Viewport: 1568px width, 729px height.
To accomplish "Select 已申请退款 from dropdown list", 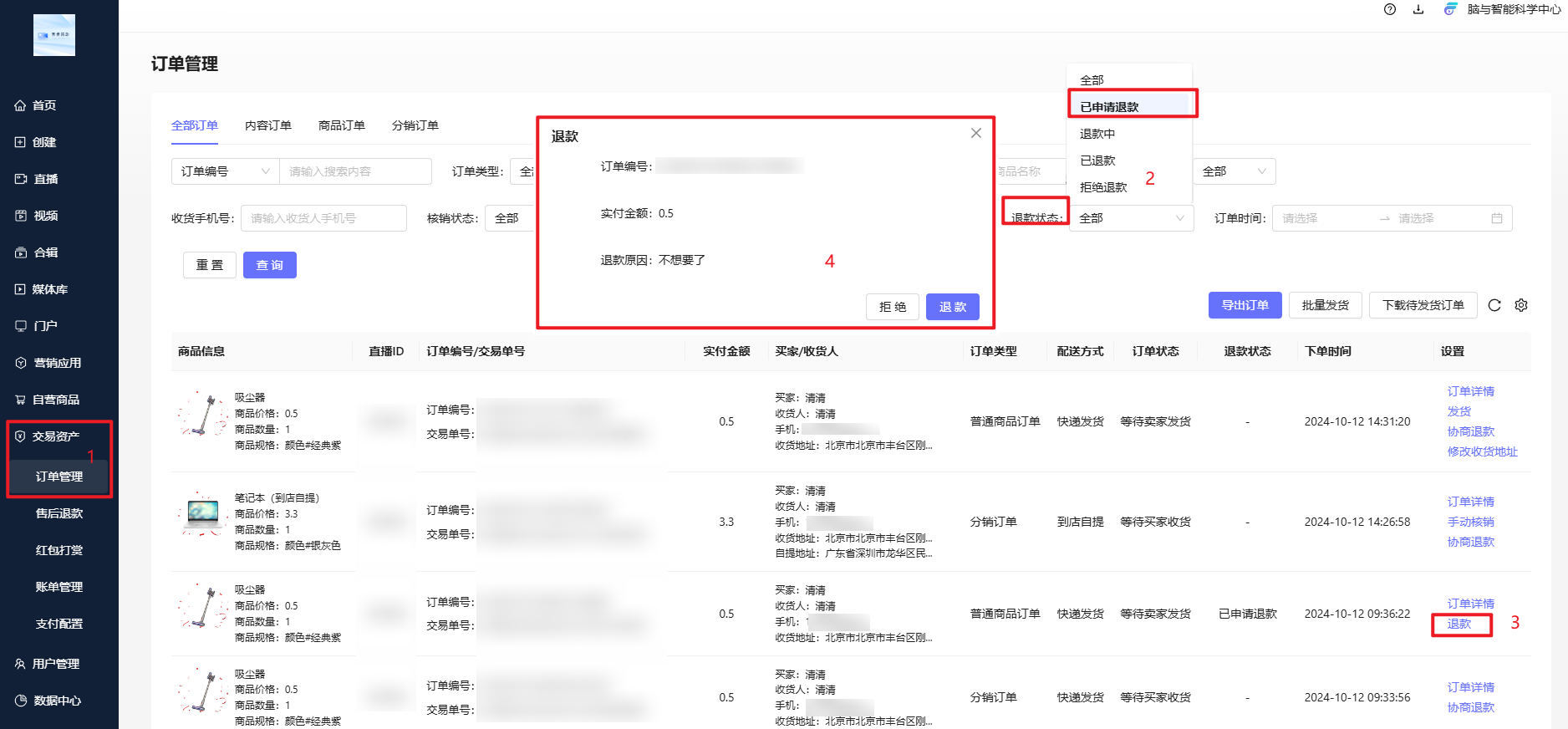I will coord(1110,107).
